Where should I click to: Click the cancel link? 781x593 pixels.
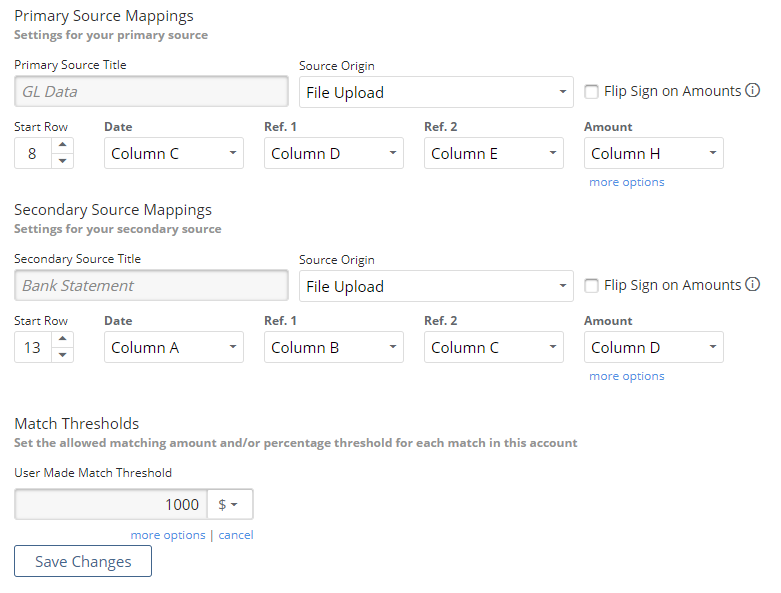point(236,535)
